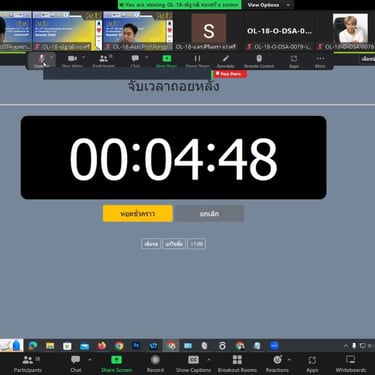Click the Remote Control mouse icon
The image size is (375, 375).
[259, 61]
